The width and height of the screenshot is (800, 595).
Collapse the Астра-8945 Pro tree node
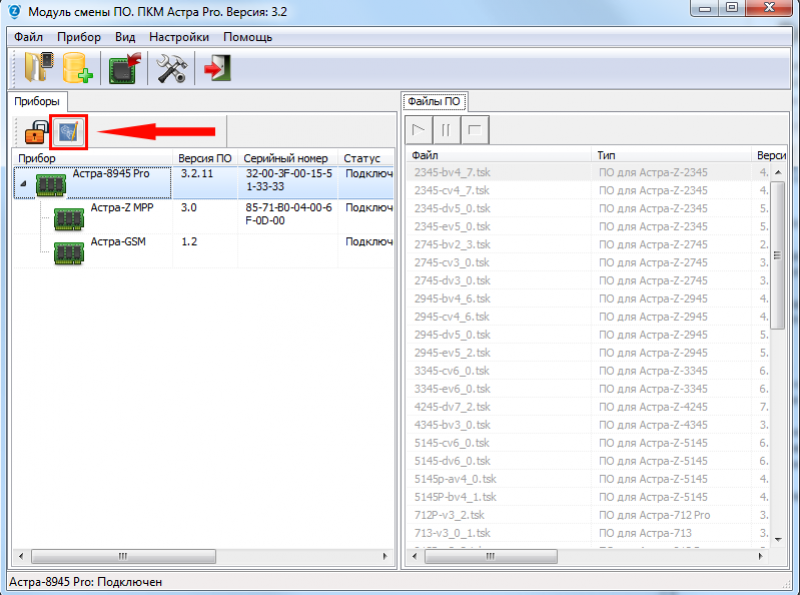click(23, 183)
